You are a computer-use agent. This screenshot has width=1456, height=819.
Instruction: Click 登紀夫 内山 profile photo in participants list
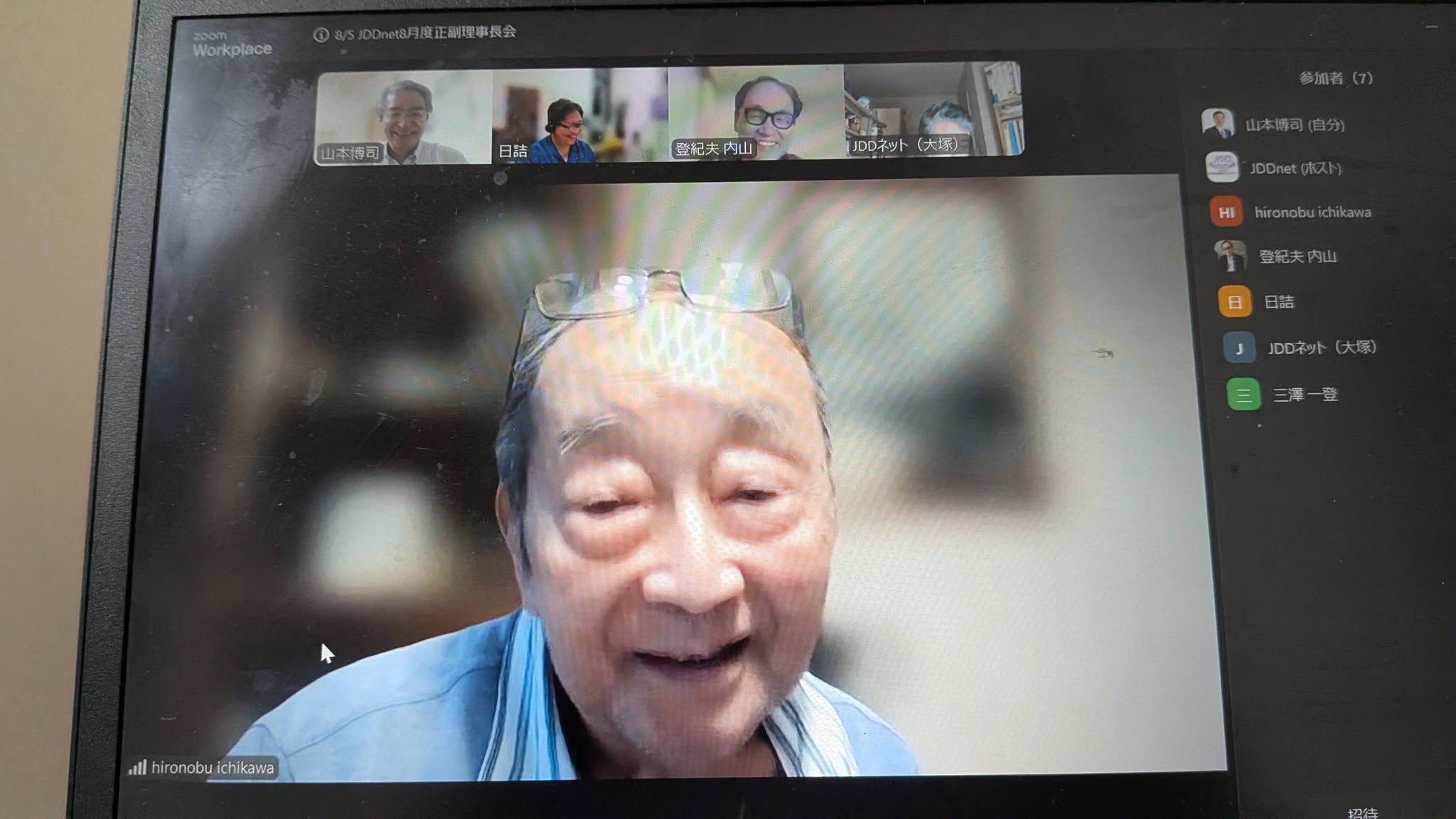click(x=1231, y=256)
